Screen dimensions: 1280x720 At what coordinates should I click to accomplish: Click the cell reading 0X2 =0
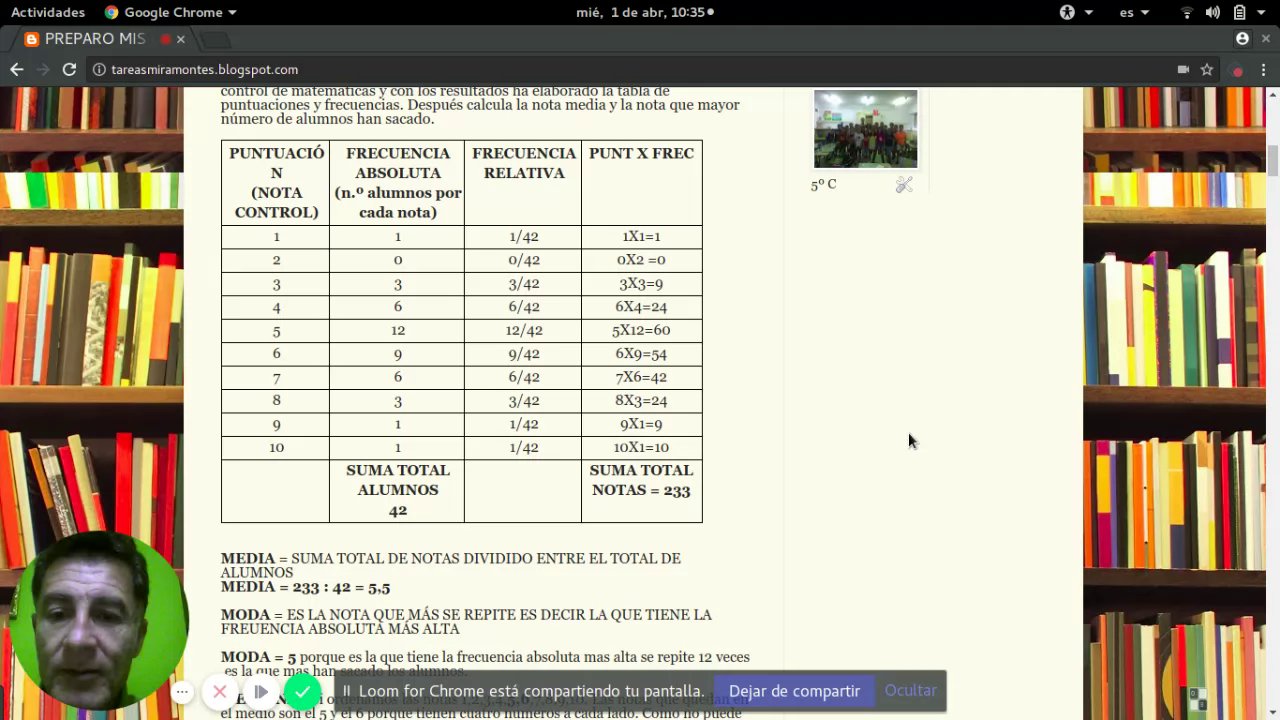coord(641,260)
